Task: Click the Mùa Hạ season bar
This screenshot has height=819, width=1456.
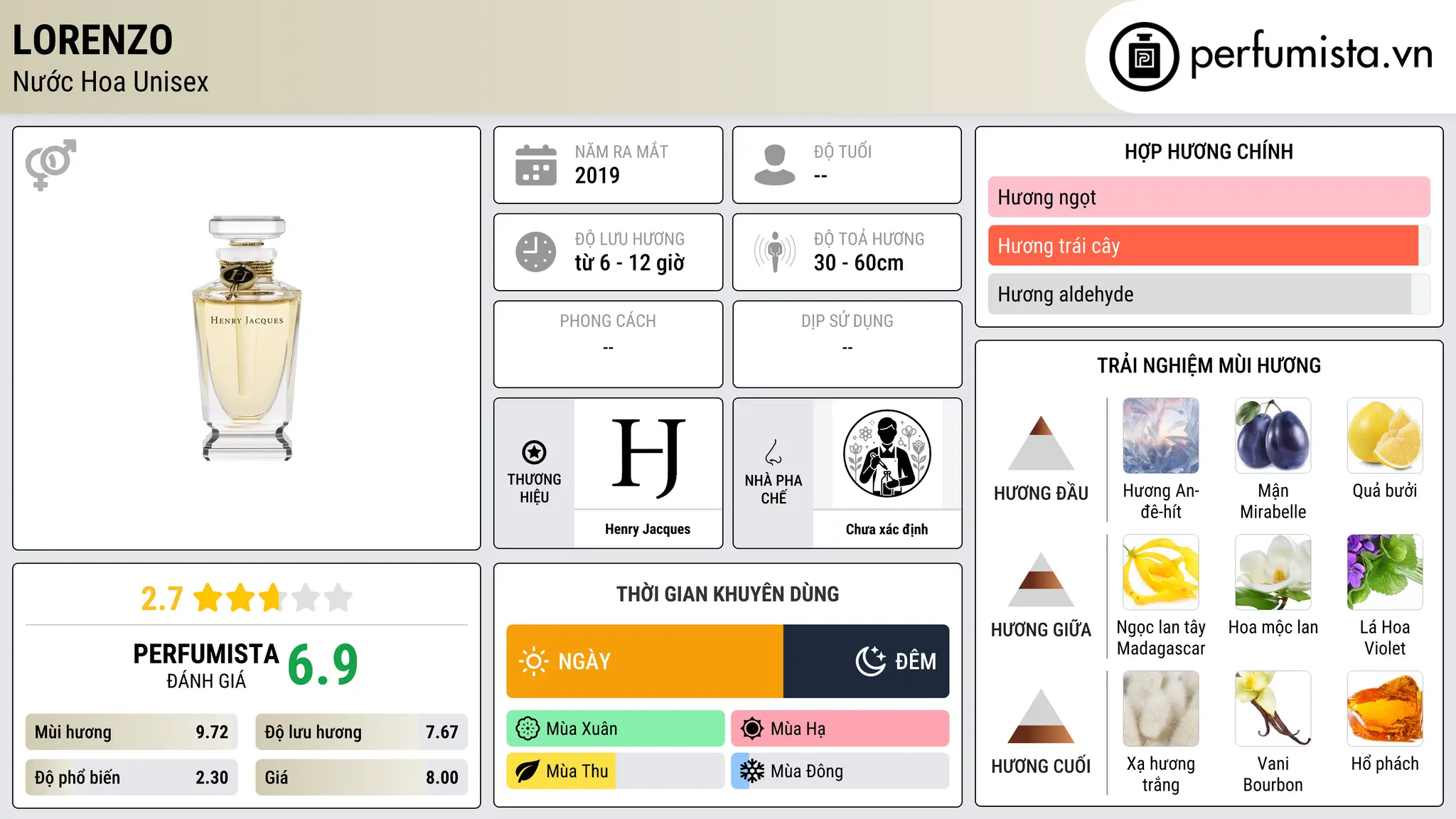Action: click(x=840, y=729)
